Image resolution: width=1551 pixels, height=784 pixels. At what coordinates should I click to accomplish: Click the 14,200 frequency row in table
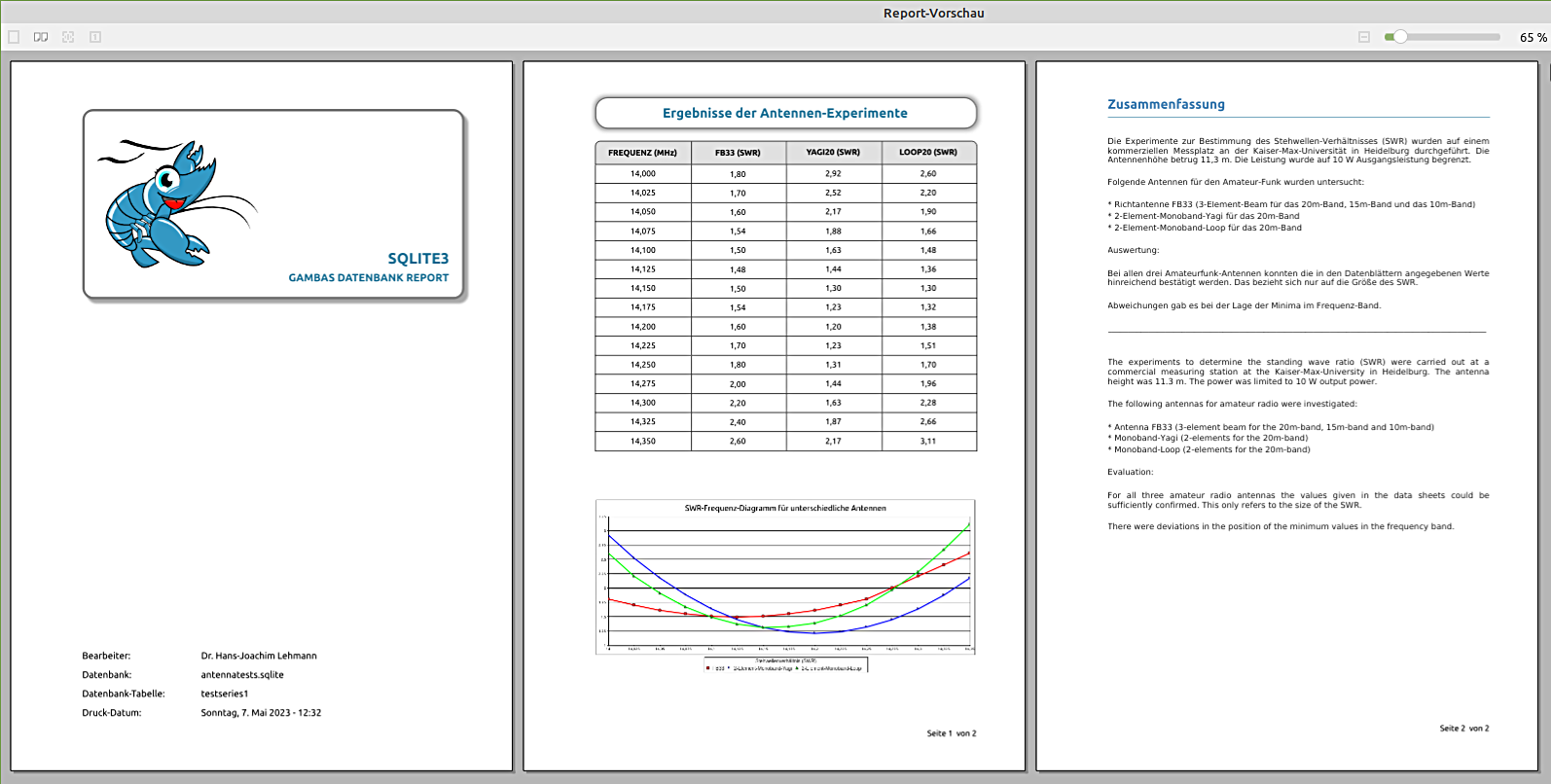coord(642,327)
